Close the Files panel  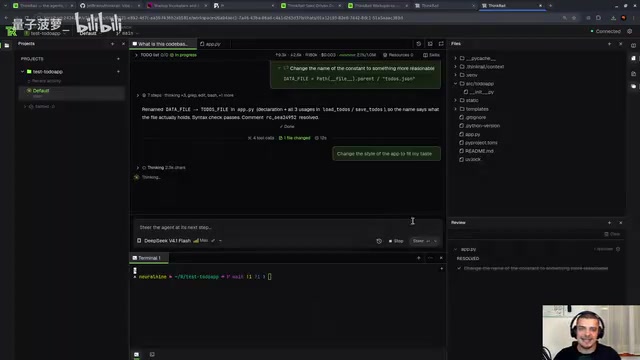tap(620, 44)
